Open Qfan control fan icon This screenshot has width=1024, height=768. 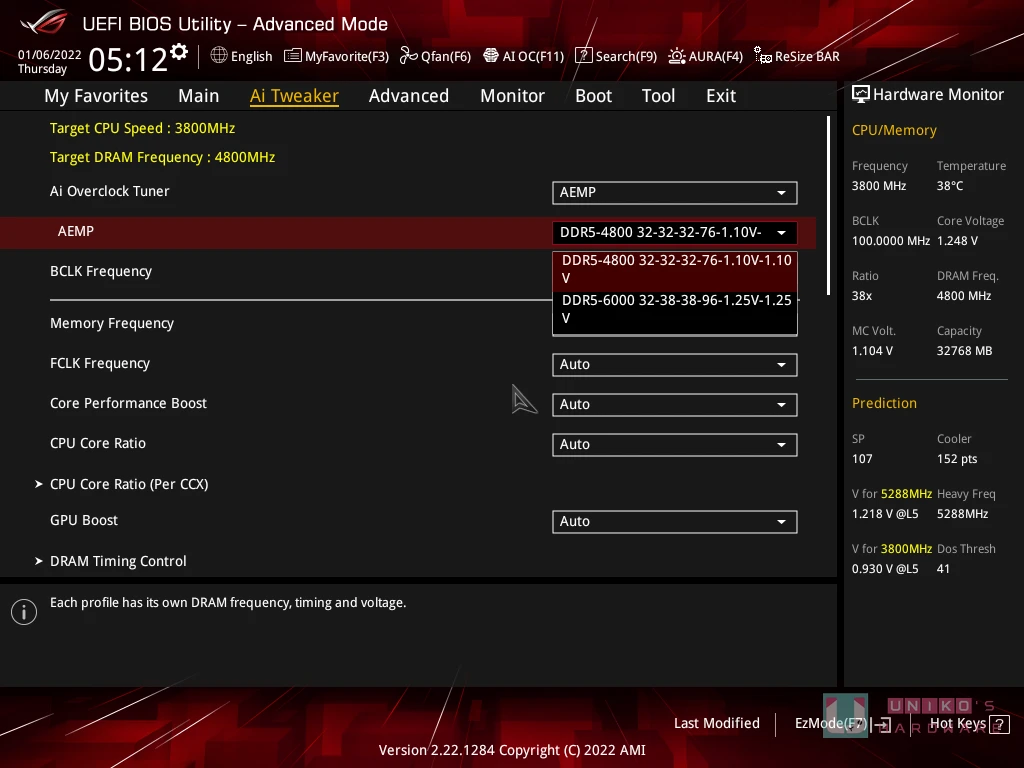pyautogui.click(x=408, y=56)
